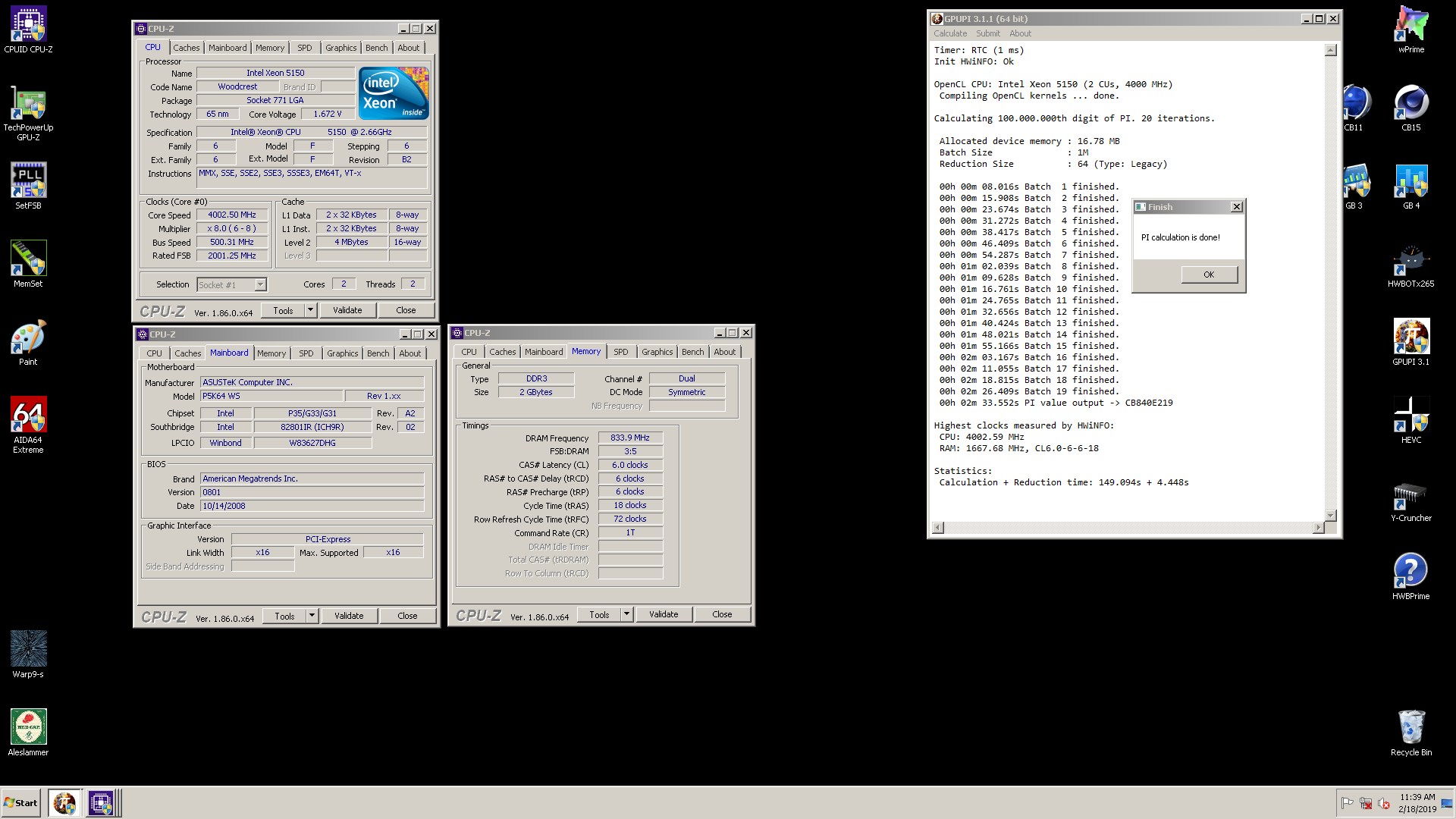This screenshot has height=819, width=1456.
Task: Click GPUPI horizontal scrollbar right arrow
Action: coord(1319,527)
